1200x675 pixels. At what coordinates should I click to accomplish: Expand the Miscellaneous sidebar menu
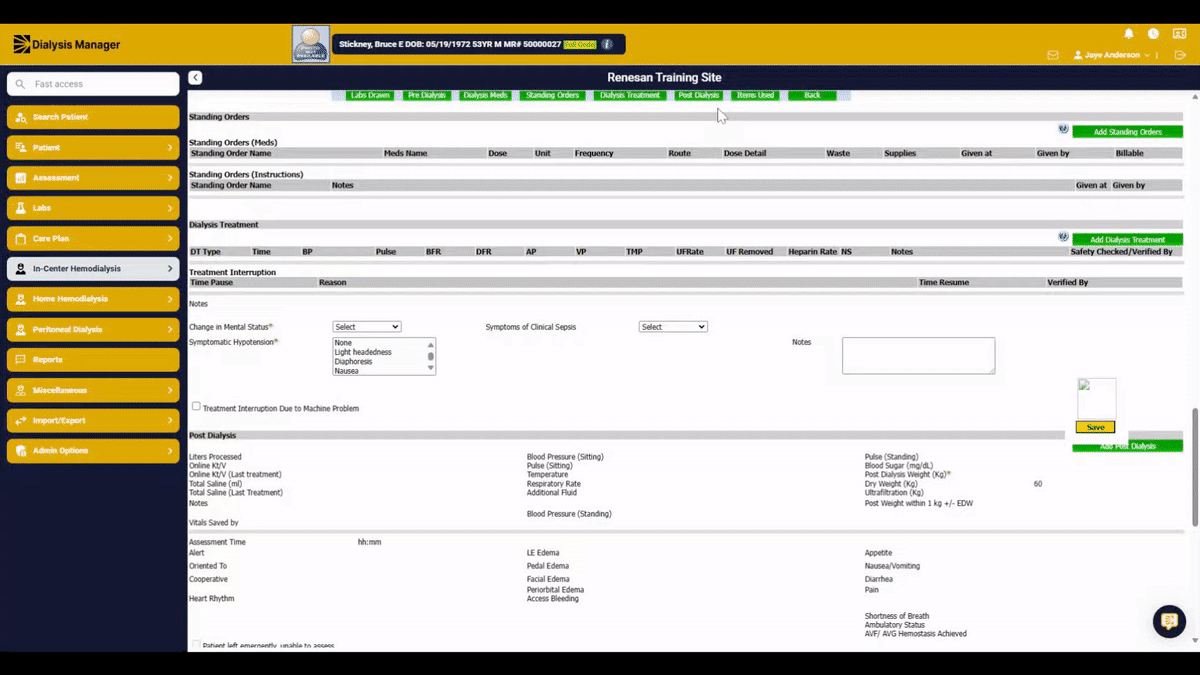pos(93,390)
